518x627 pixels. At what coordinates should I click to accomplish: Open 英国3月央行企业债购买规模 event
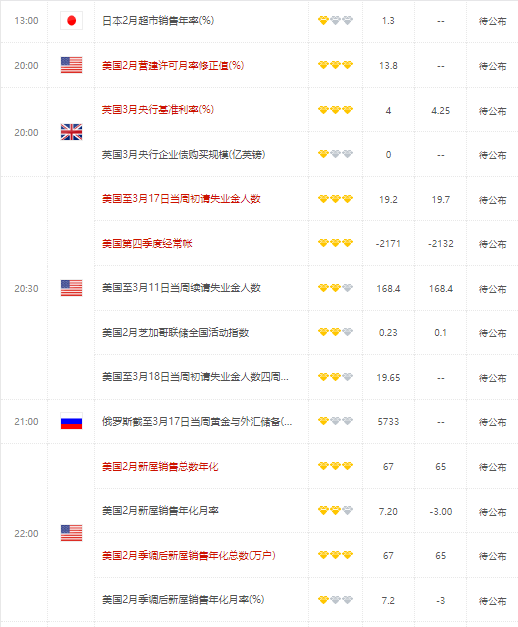point(183,154)
